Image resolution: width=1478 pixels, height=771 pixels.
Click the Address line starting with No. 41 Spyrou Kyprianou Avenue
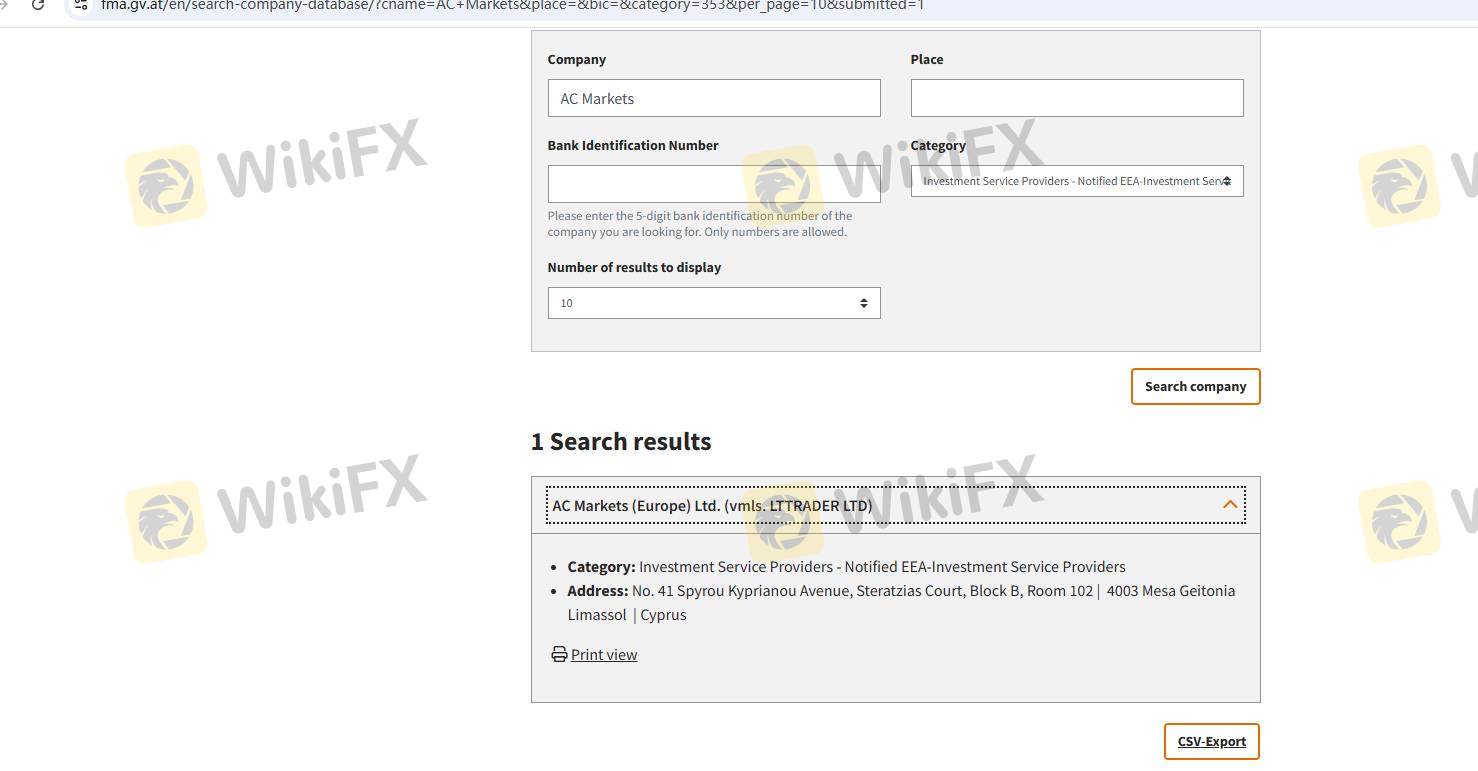click(x=901, y=602)
